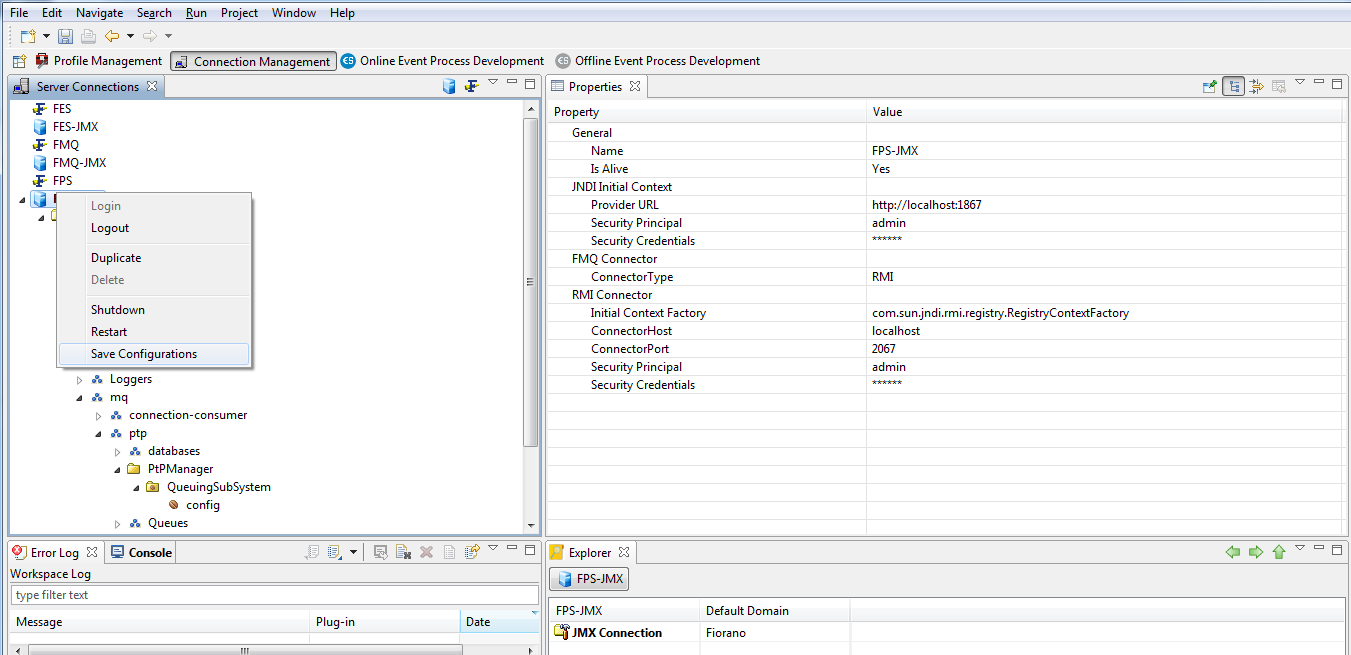Click the Back navigation yellow arrow

pyautogui.click(x=112, y=36)
